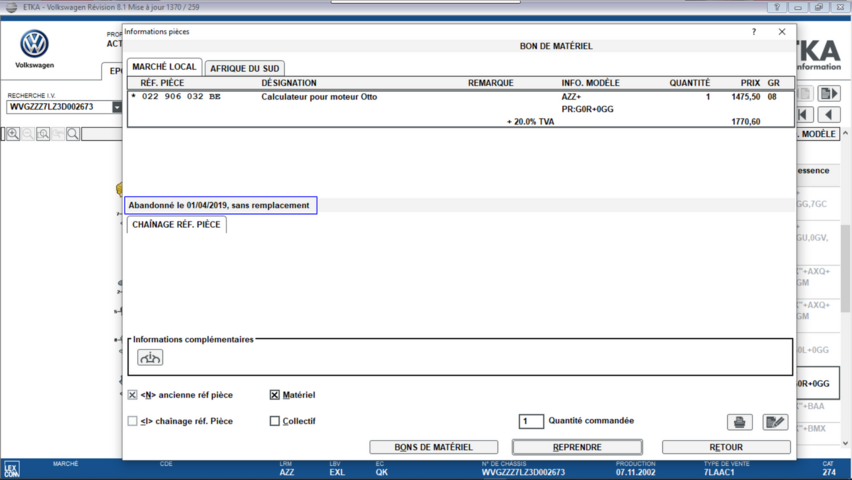The height and width of the screenshot is (480, 852).
Task: Click the REPRENDRE button
Action: [x=577, y=447]
